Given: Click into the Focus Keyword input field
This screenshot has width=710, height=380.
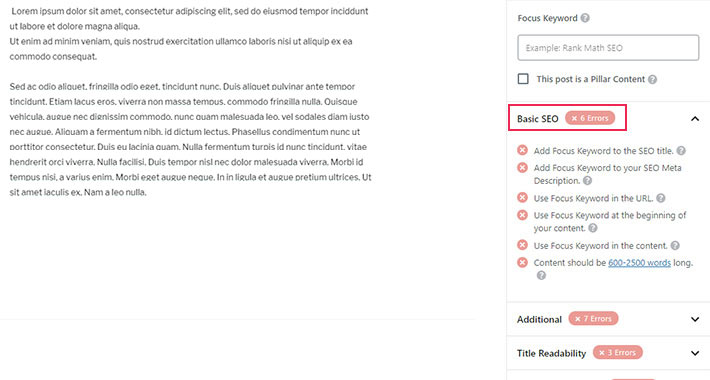Looking at the screenshot, I should (x=608, y=48).
